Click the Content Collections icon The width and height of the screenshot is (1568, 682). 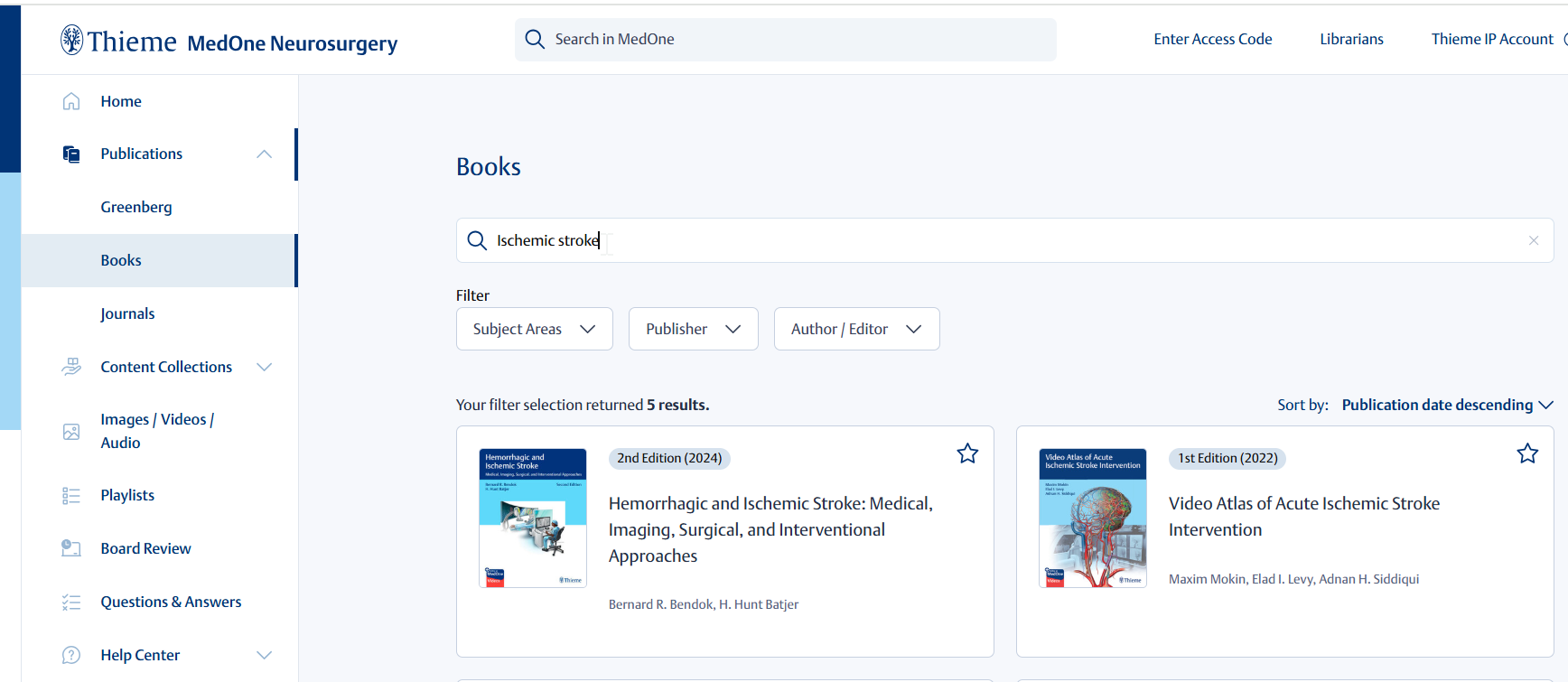[71, 367]
